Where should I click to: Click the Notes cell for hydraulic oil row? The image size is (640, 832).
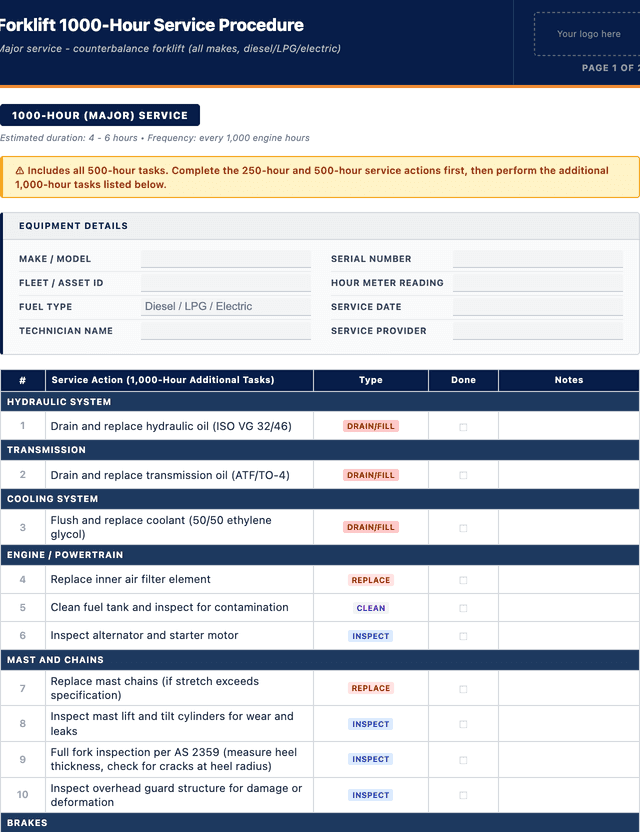[x=569, y=426]
